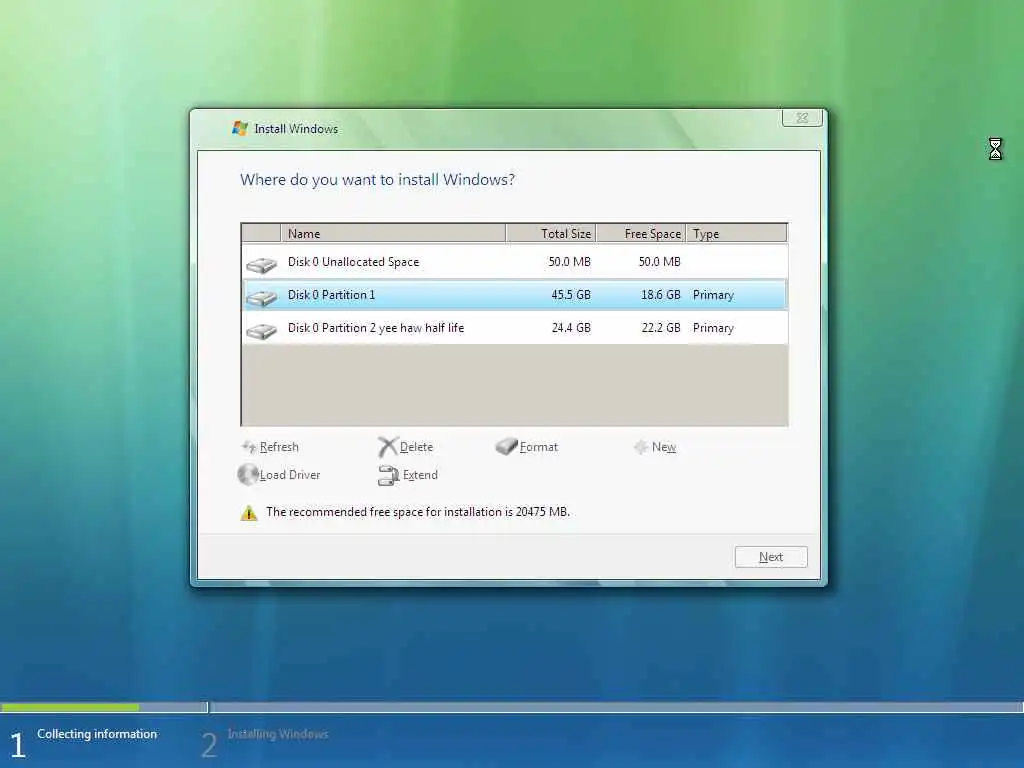Select Disk 0 Partition 1
1024x768 pixels.
coord(515,295)
